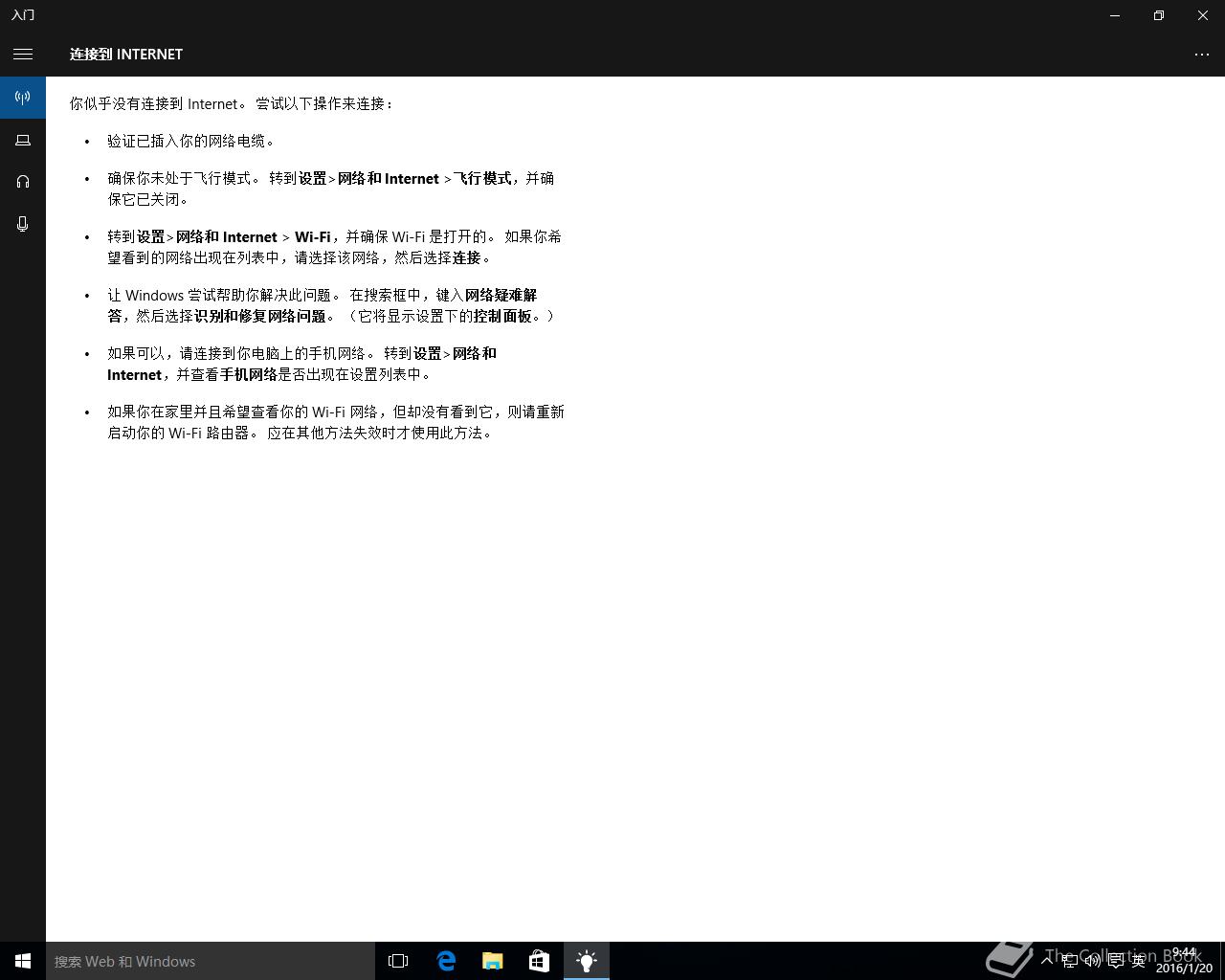Open File Explorer from the taskbar
The height and width of the screenshot is (980, 1225).
pos(492,961)
